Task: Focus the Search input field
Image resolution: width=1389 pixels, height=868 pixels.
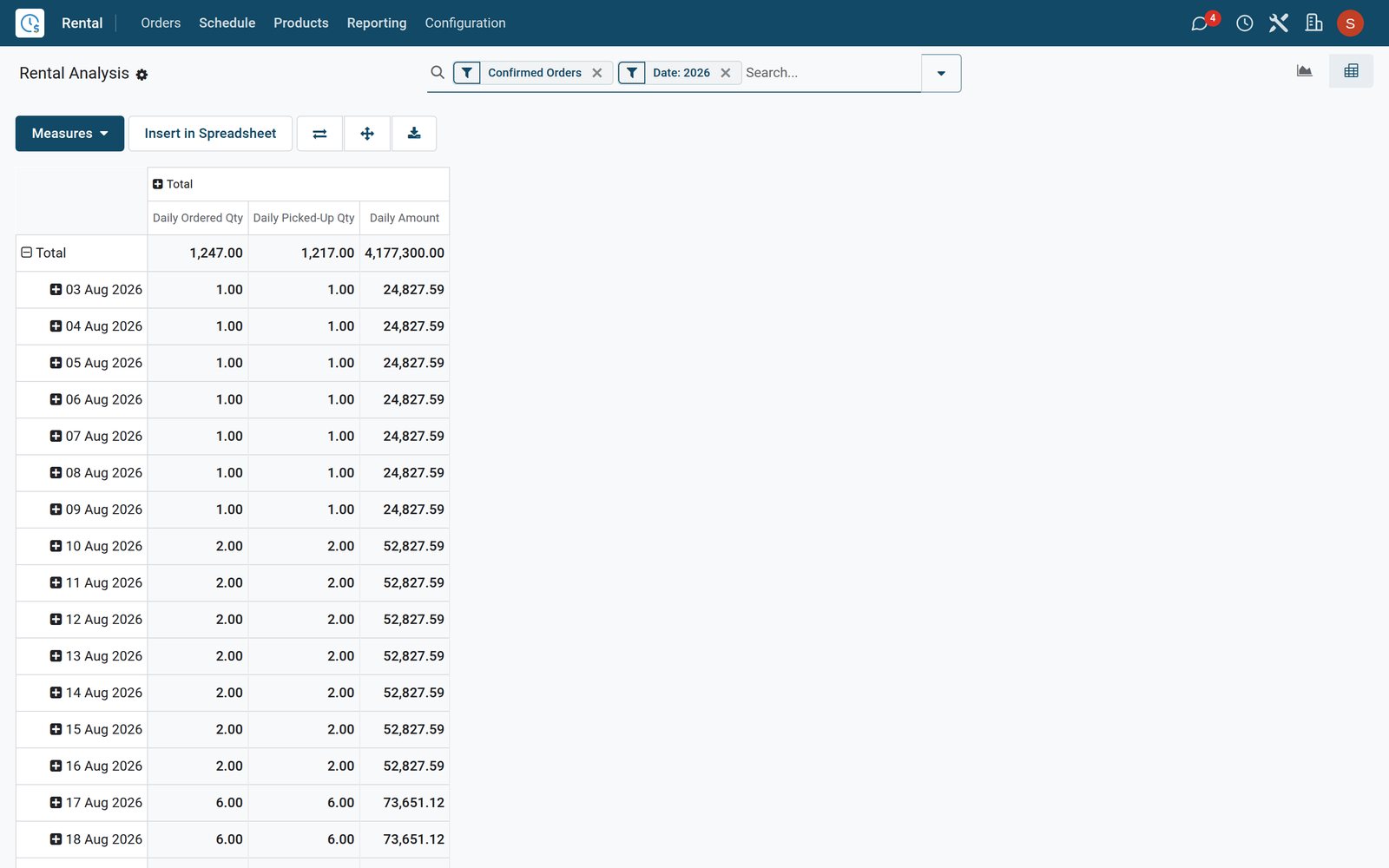Action: click(831, 73)
